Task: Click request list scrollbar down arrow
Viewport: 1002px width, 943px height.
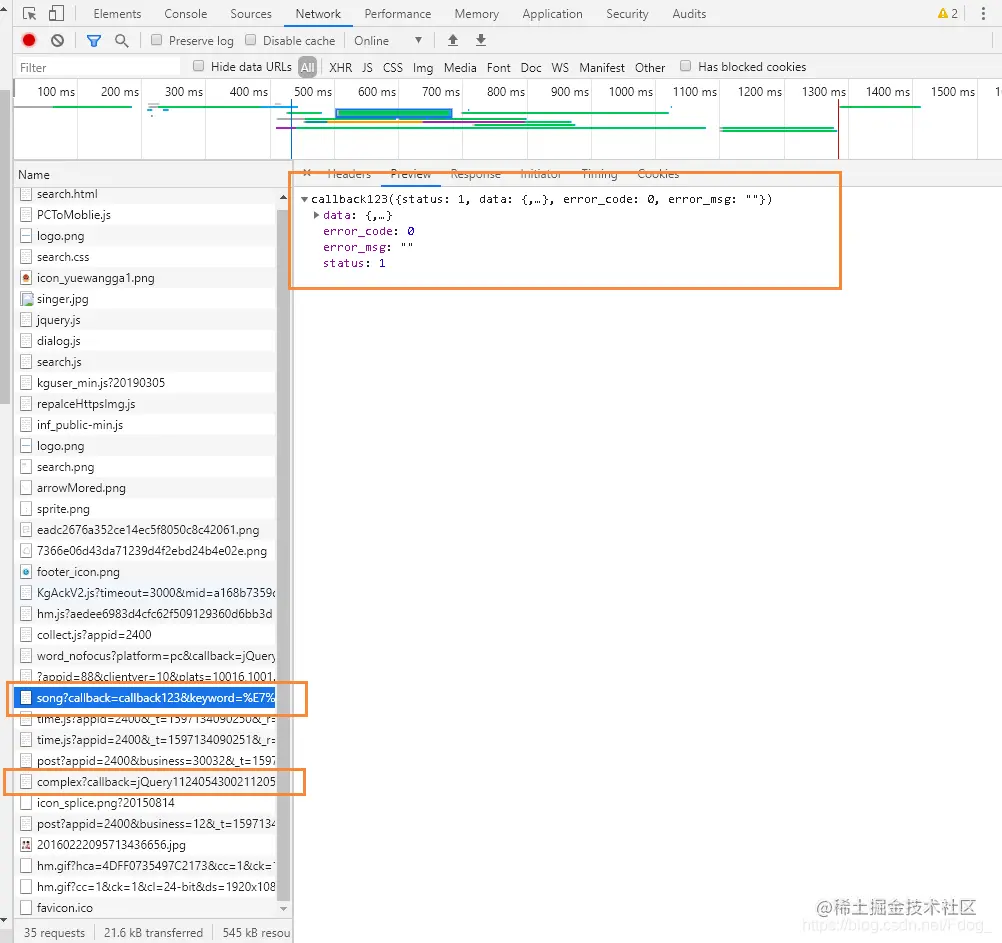Action: (x=283, y=908)
